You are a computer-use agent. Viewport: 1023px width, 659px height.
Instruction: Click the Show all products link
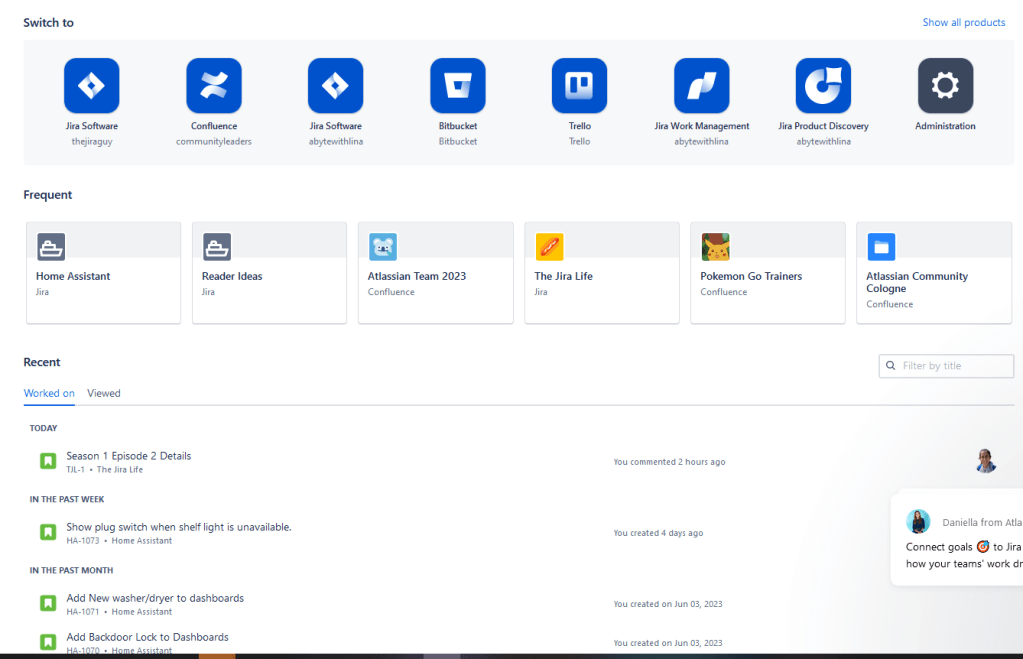click(x=963, y=22)
